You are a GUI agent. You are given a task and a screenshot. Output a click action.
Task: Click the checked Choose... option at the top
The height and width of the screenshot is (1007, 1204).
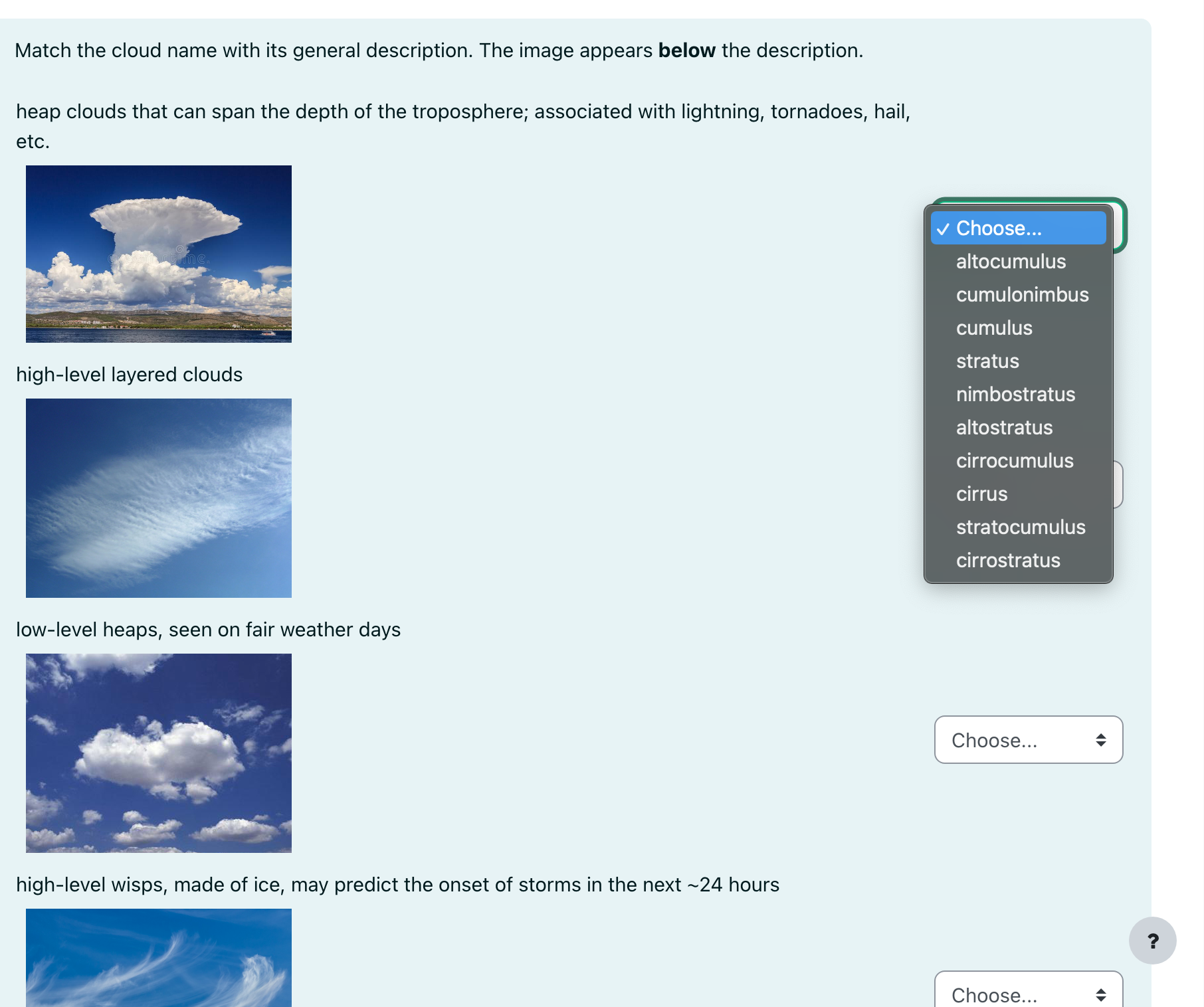pos(999,228)
